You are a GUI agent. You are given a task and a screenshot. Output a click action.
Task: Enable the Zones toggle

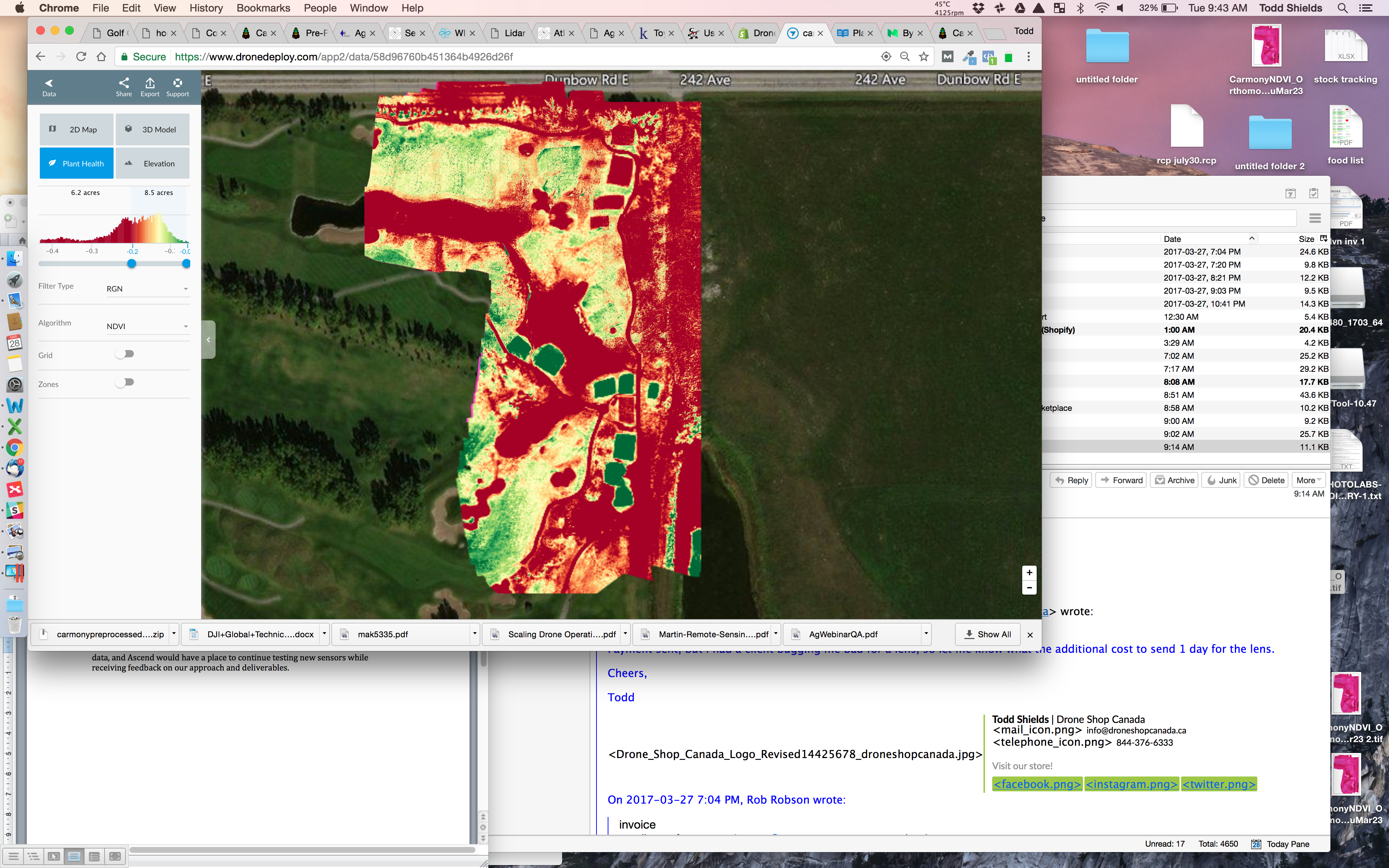[x=125, y=382]
